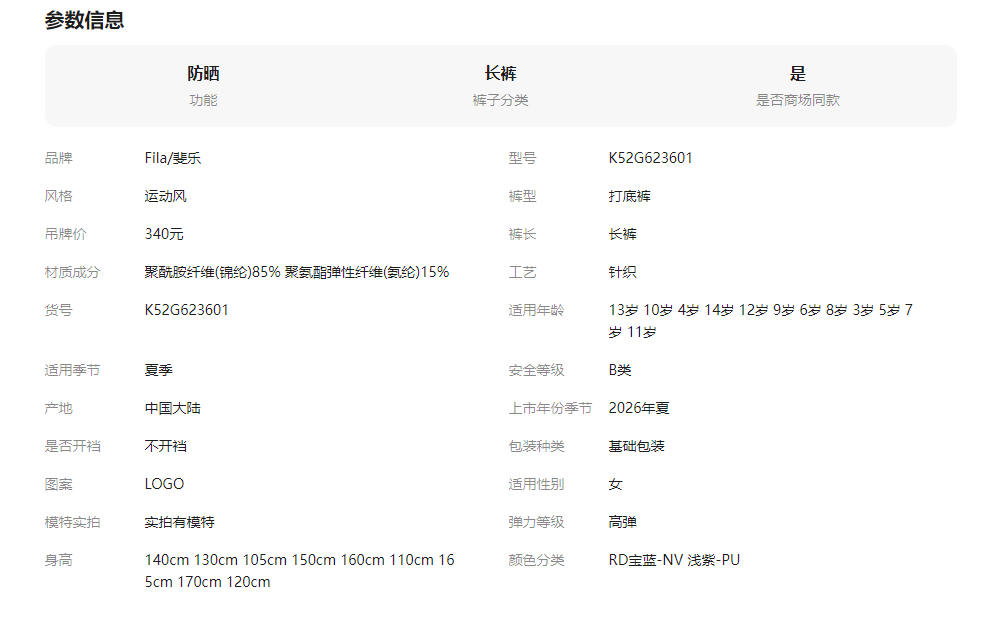The height and width of the screenshot is (620, 984).
Task: Click the 裤子分类 label in the summary
Action: point(500,100)
